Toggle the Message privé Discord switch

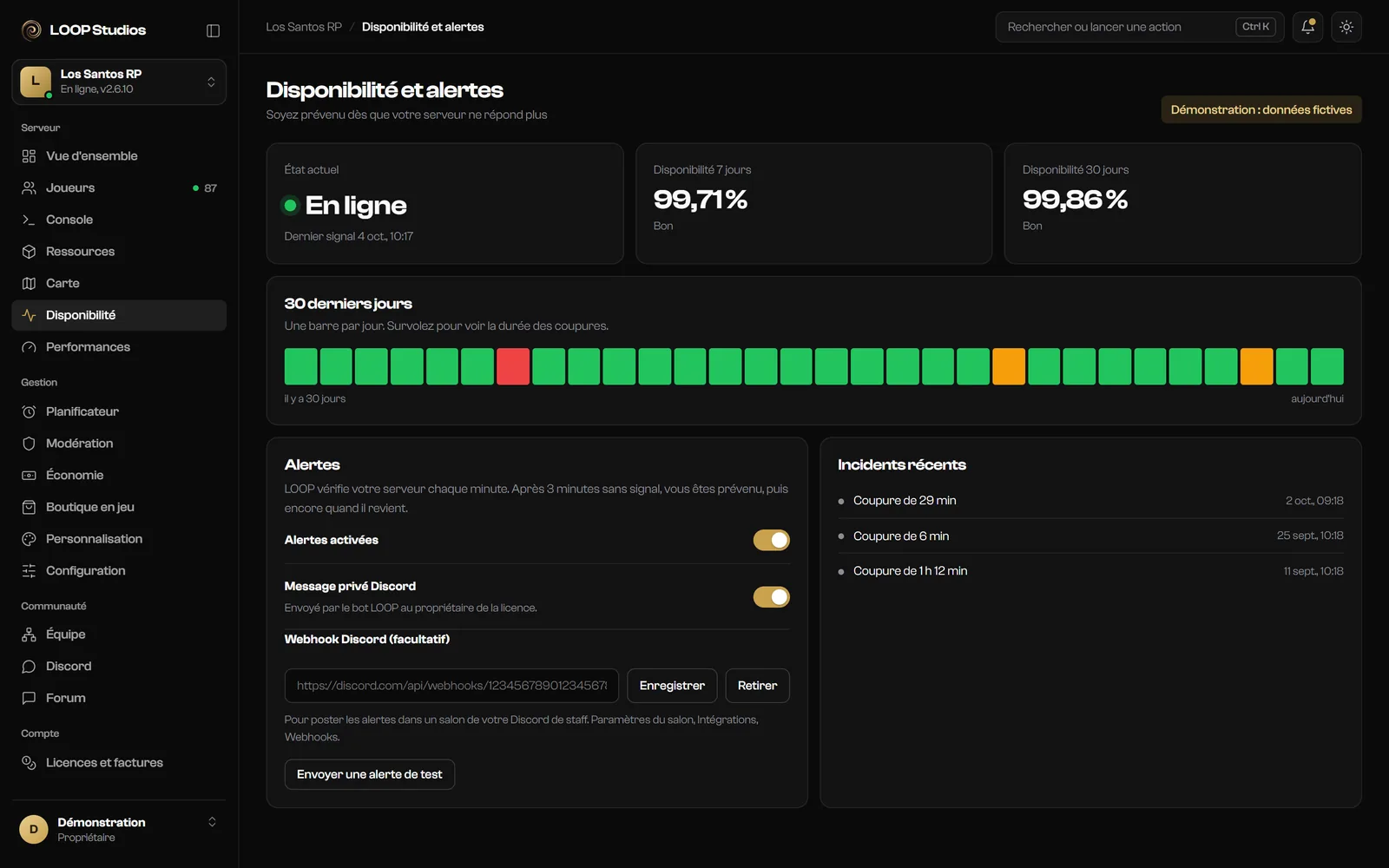click(771, 597)
